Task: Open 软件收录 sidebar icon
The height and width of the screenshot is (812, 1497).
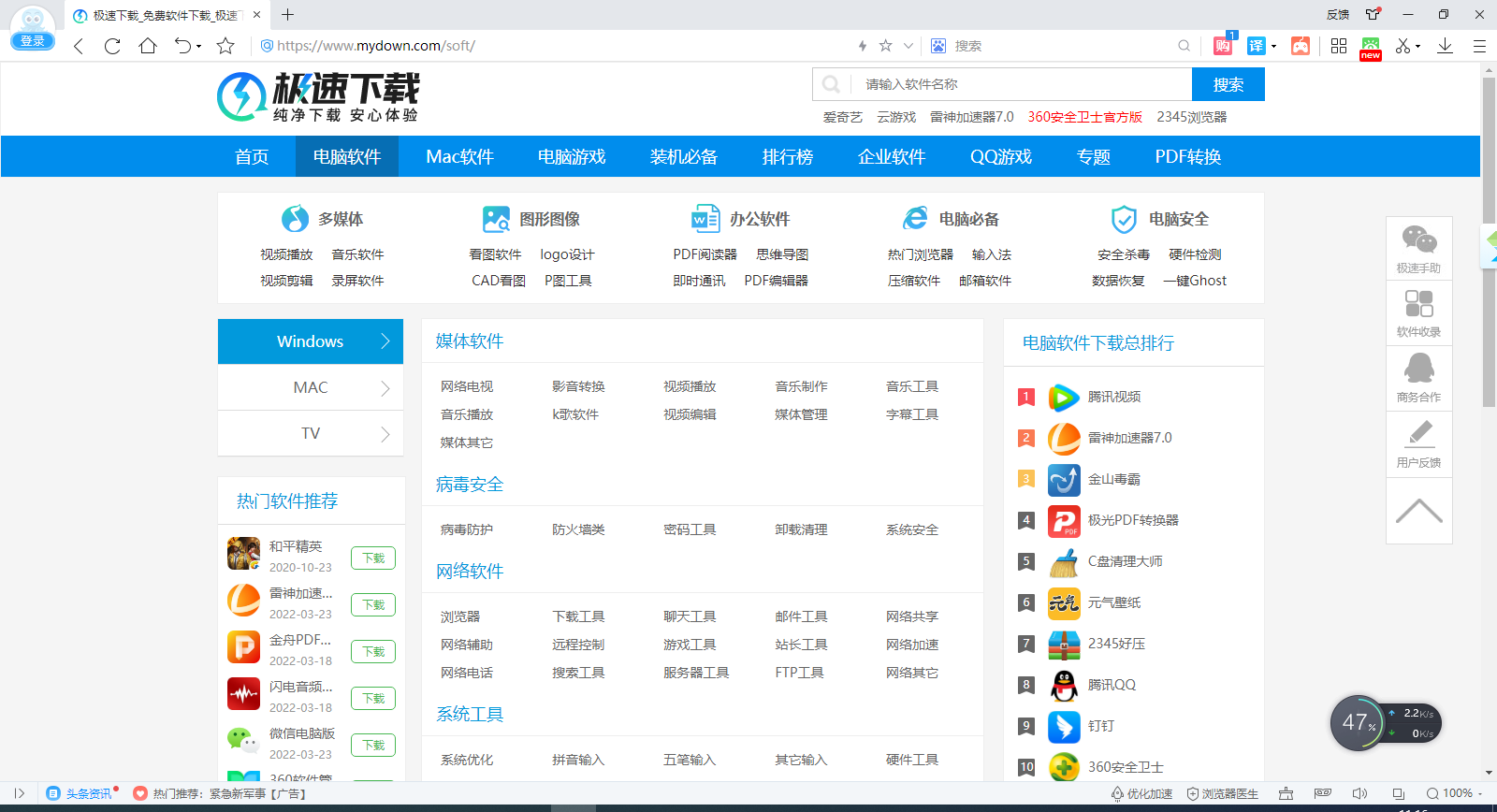Action: [1419, 312]
